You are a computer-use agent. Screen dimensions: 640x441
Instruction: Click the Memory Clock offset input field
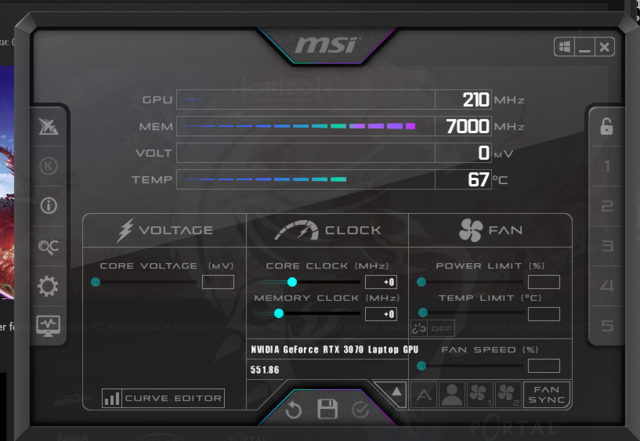click(x=380, y=314)
